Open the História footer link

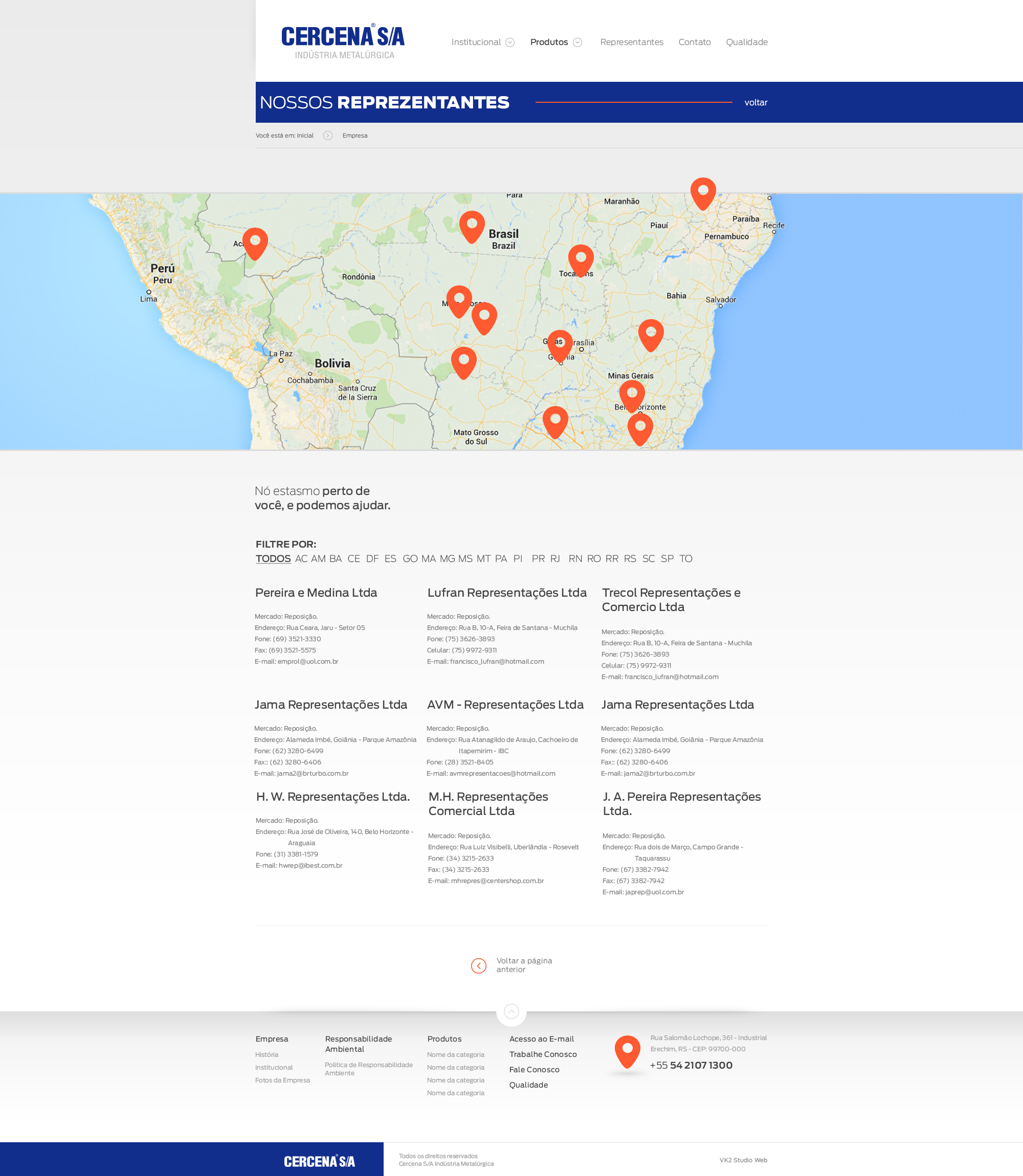[266, 1054]
